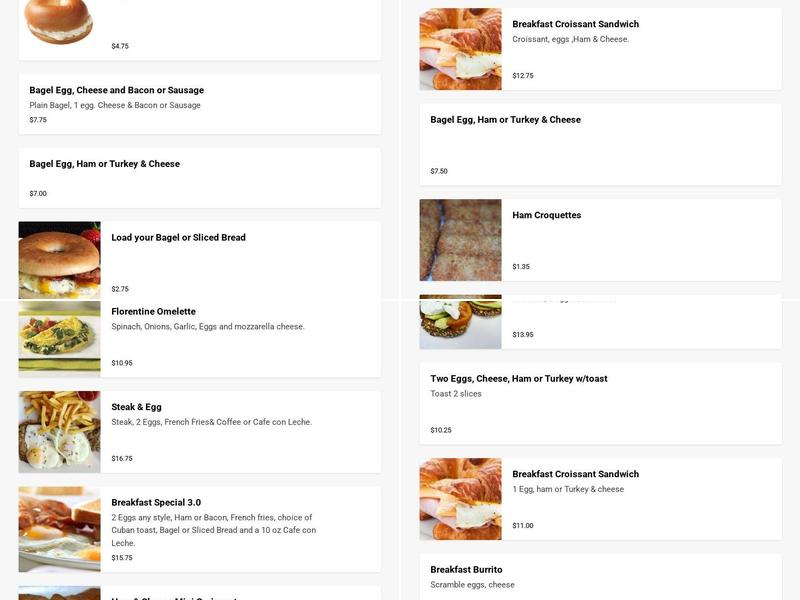This screenshot has height=600, width=800.
Task: Click the $12.75 price label
Action: pos(525,72)
